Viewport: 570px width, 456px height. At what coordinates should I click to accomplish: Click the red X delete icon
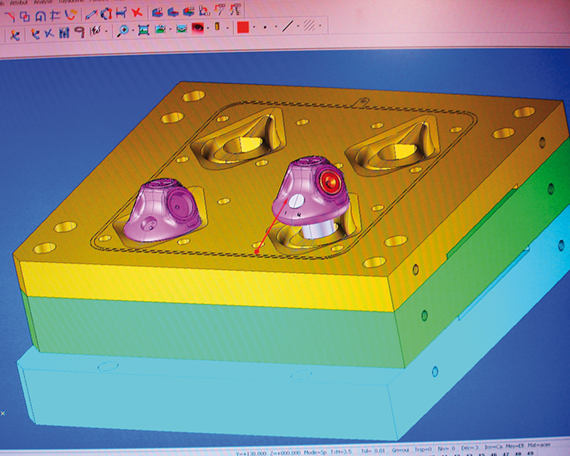point(137,13)
